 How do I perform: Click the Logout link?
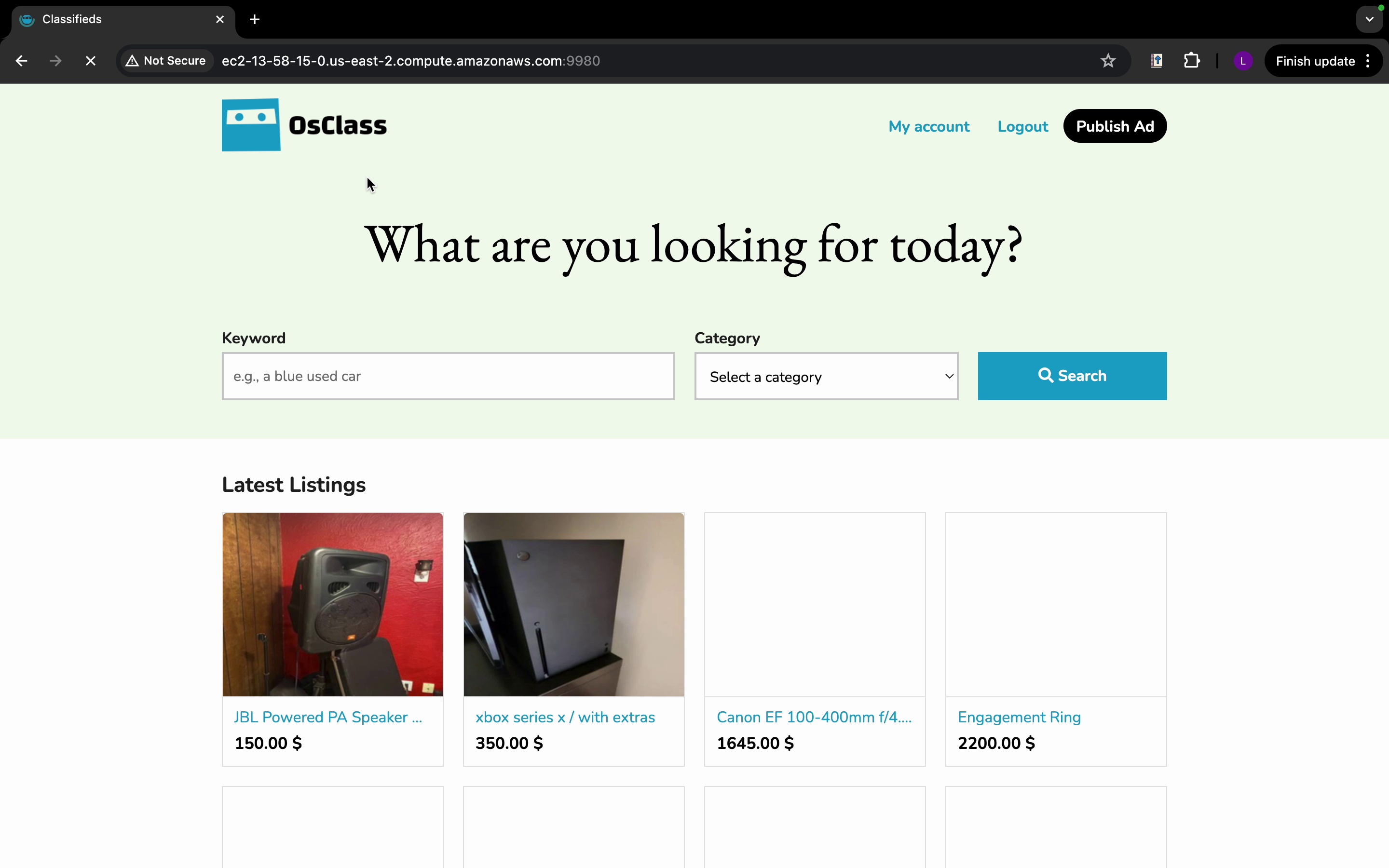click(1022, 126)
